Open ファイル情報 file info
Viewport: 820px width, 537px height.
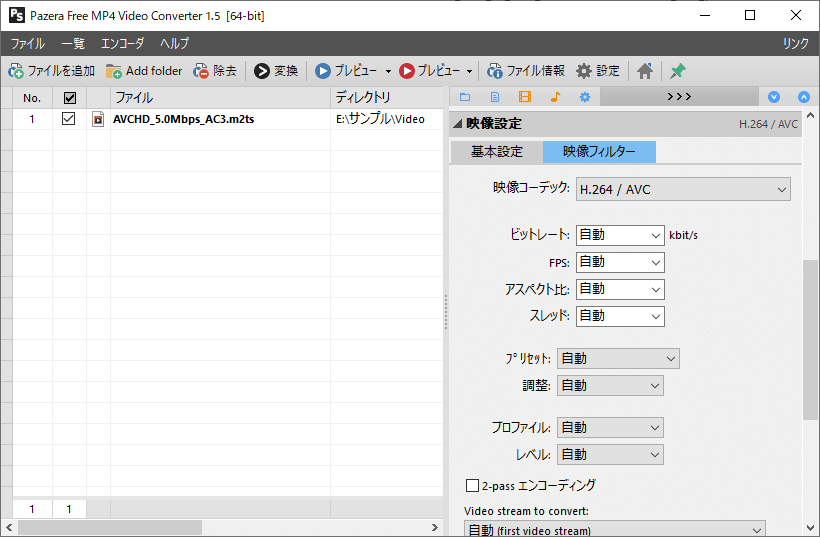click(x=526, y=71)
